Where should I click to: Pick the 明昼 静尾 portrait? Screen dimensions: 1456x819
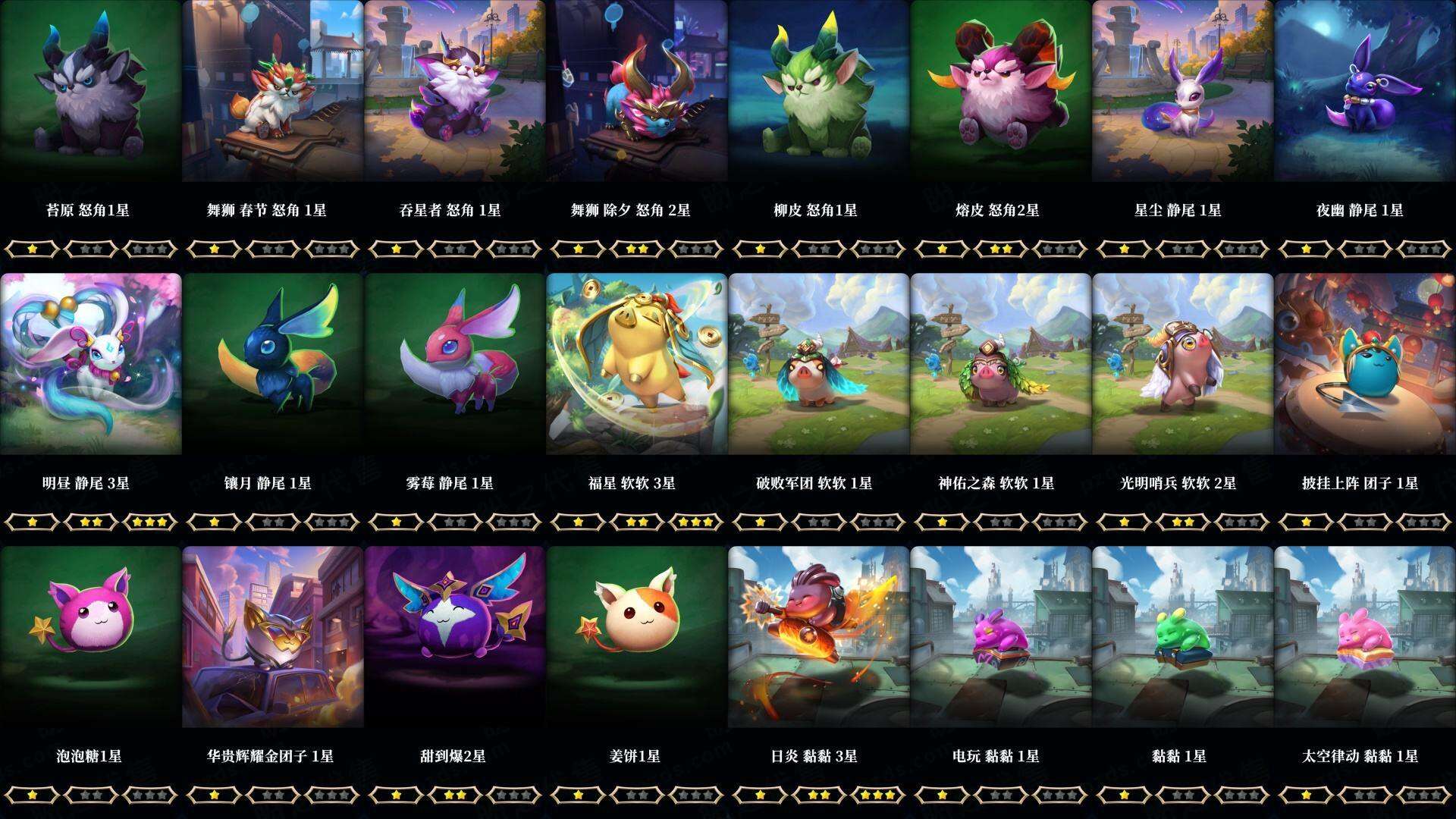click(x=91, y=364)
